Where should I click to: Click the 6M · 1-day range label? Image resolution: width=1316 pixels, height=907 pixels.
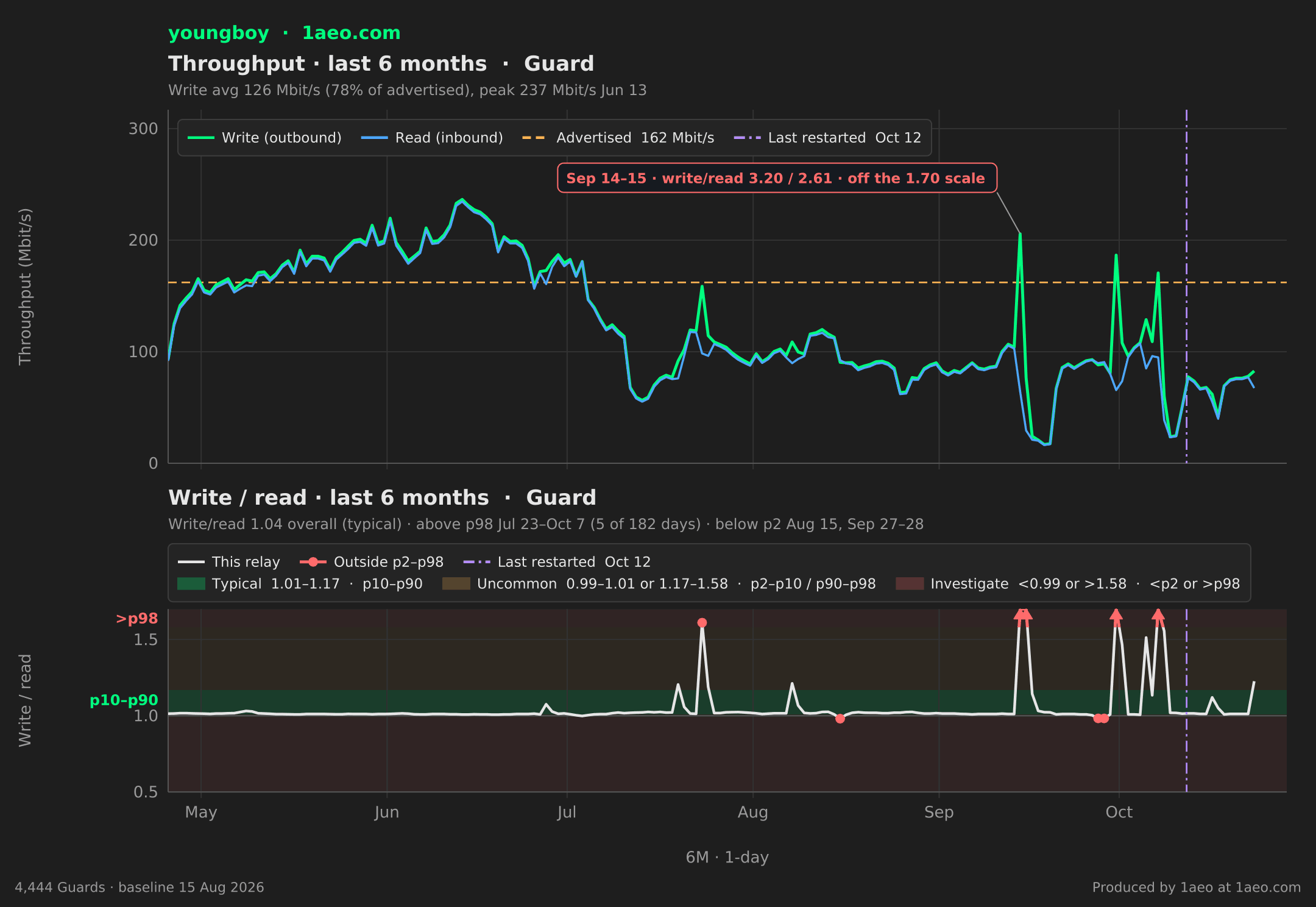(727, 857)
